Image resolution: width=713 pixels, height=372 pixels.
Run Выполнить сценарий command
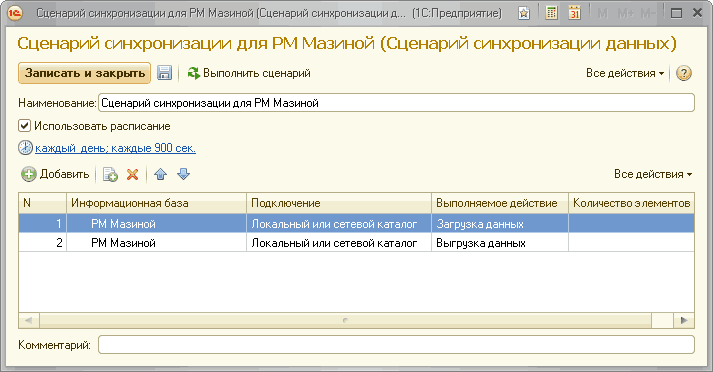point(249,73)
